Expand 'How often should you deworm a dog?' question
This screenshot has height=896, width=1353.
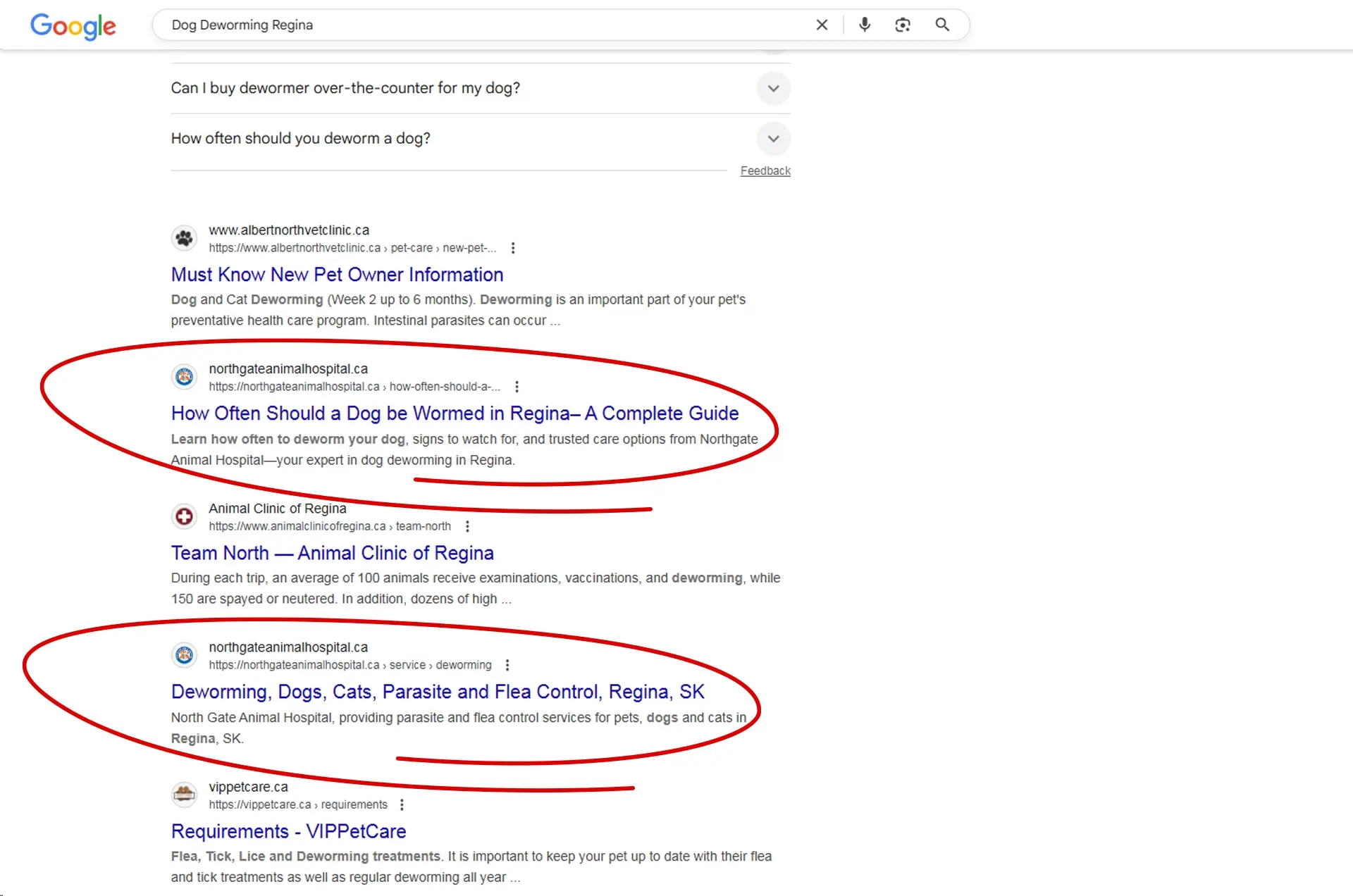click(x=481, y=139)
